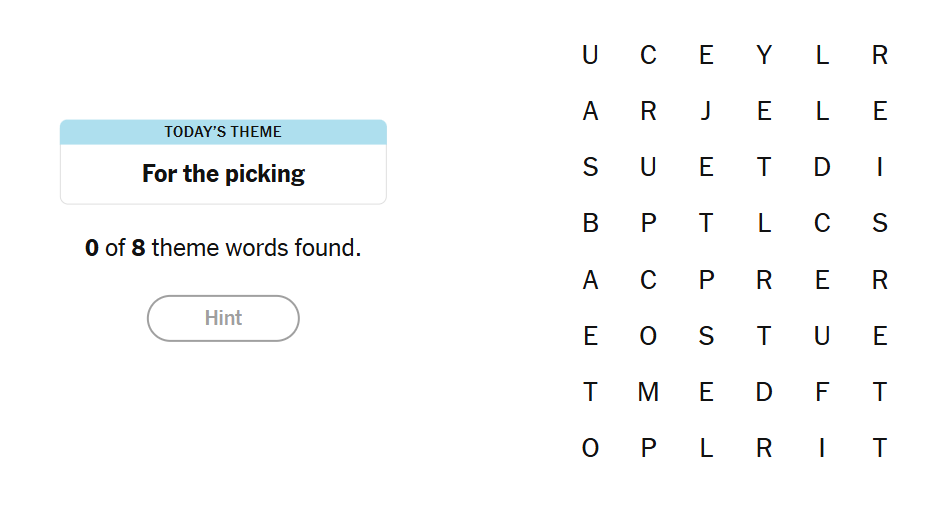Select the T in the bottom-right corner
Viewport: 947px width, 518px height.
coord(880,449)
